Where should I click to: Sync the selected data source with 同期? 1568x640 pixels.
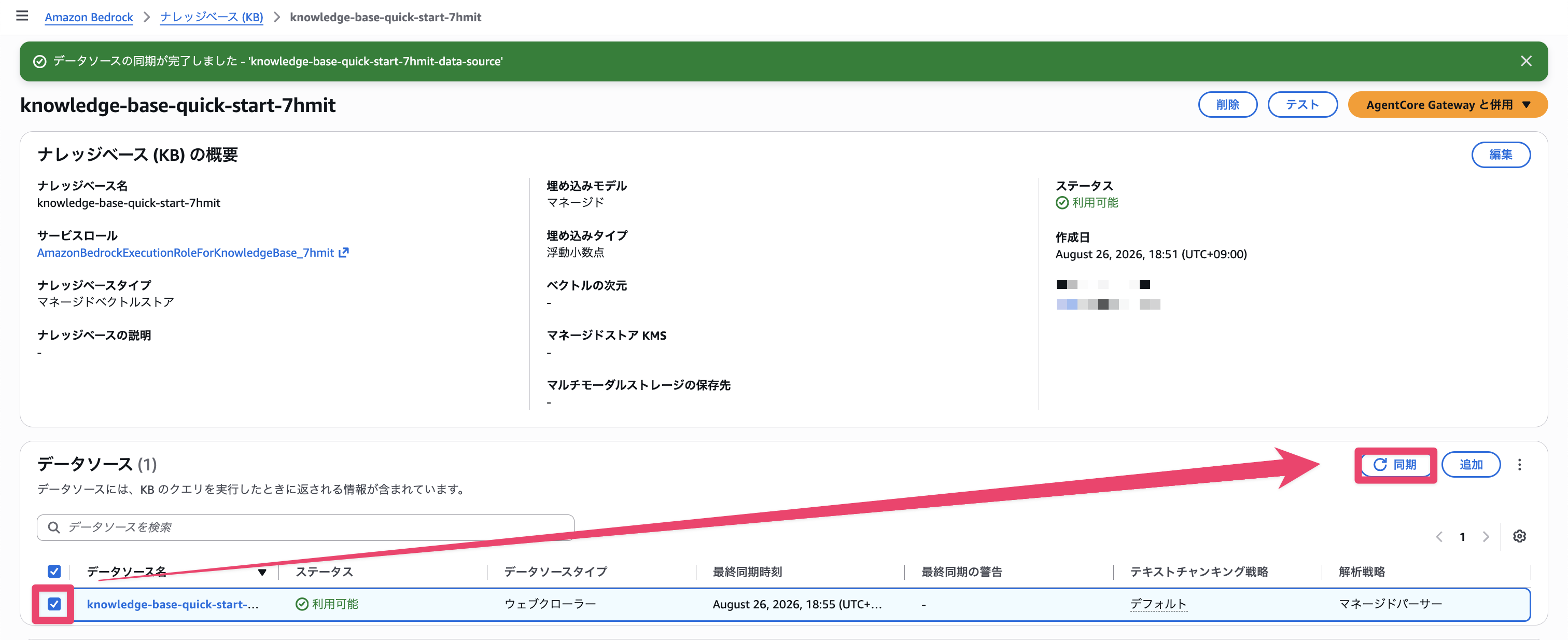1396,465
